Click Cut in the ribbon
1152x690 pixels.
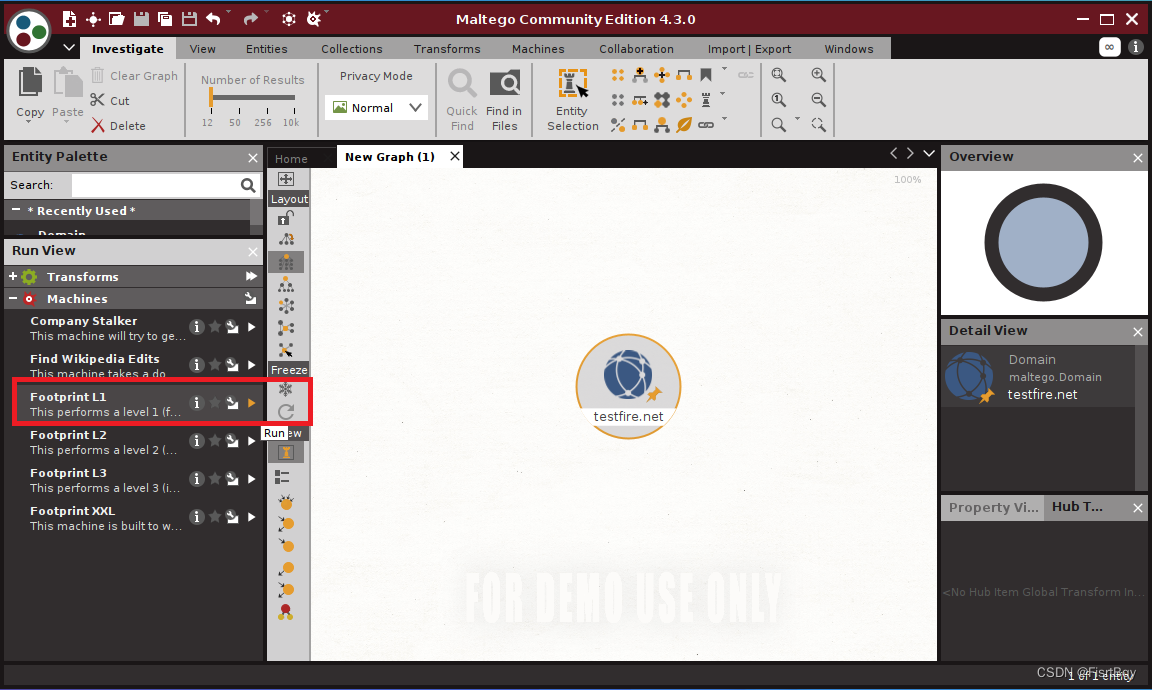click(110, 101)
